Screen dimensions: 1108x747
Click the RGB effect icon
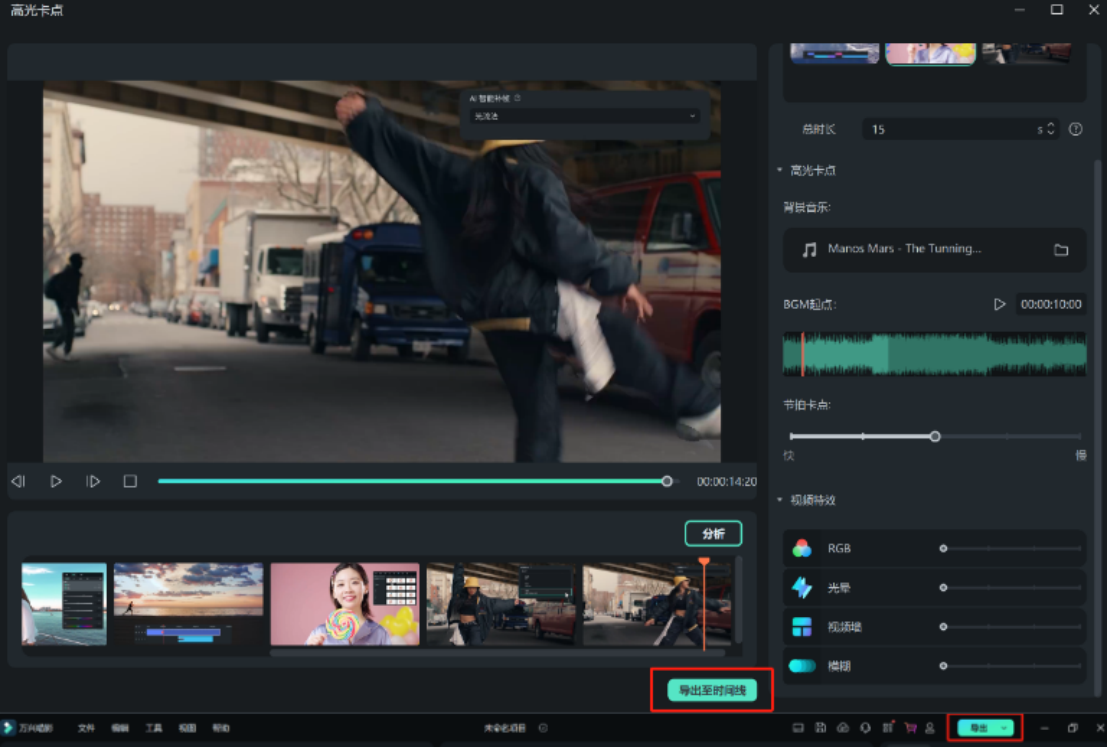[802, 548]
